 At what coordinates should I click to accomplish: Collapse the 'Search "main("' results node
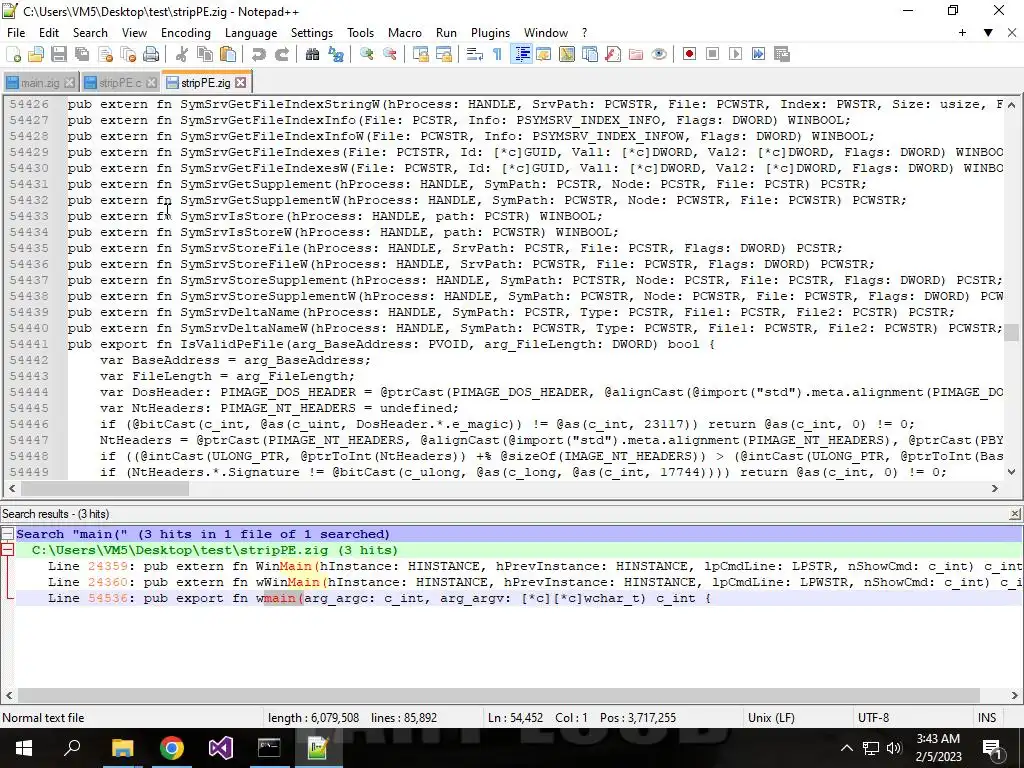pos(7,534)
